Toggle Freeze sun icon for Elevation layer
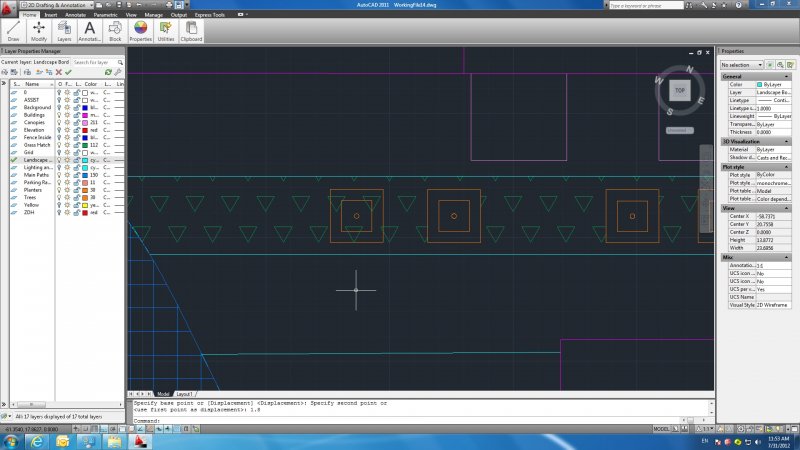The height and width of the screenshot is (450, 800). coord(67,130)
